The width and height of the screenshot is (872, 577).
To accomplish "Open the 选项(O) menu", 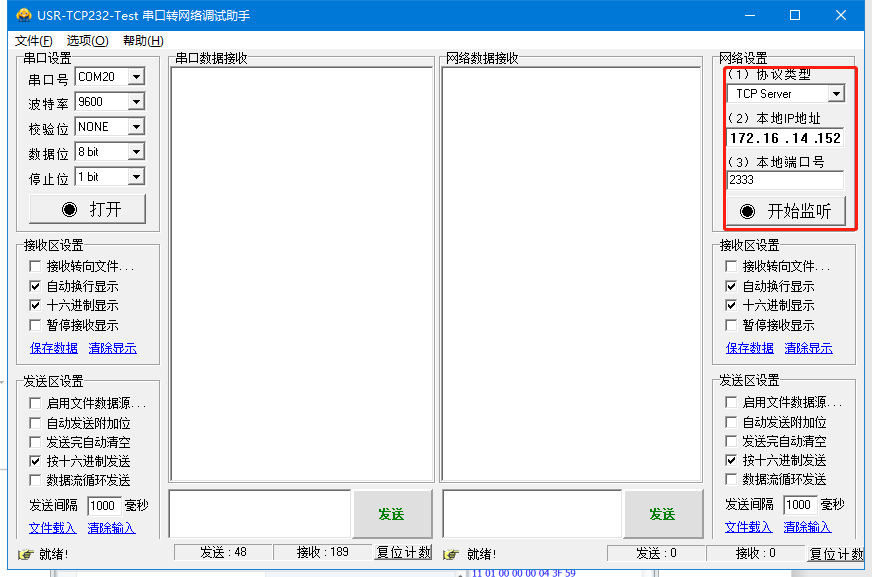I will pos(87,41).
